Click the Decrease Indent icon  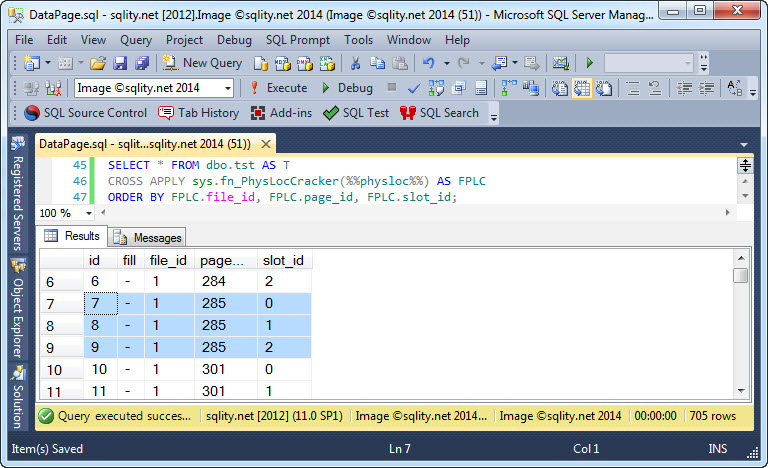684,89
